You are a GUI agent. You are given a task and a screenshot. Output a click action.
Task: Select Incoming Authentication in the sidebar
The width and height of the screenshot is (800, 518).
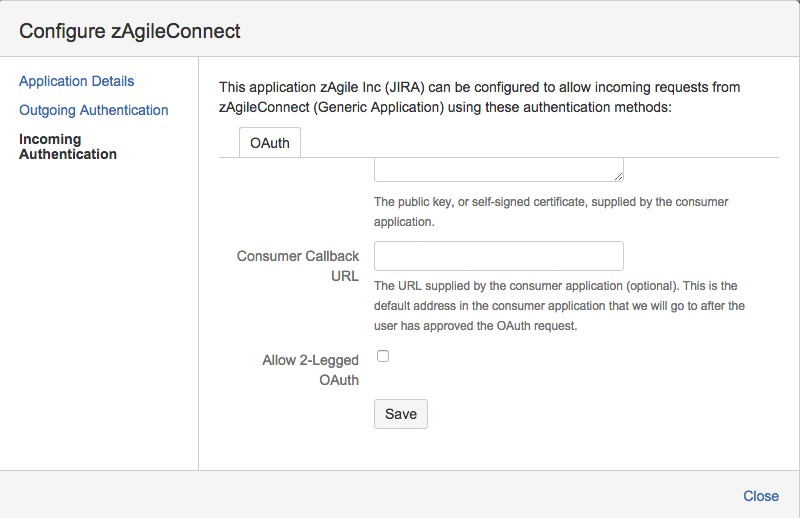68,146
